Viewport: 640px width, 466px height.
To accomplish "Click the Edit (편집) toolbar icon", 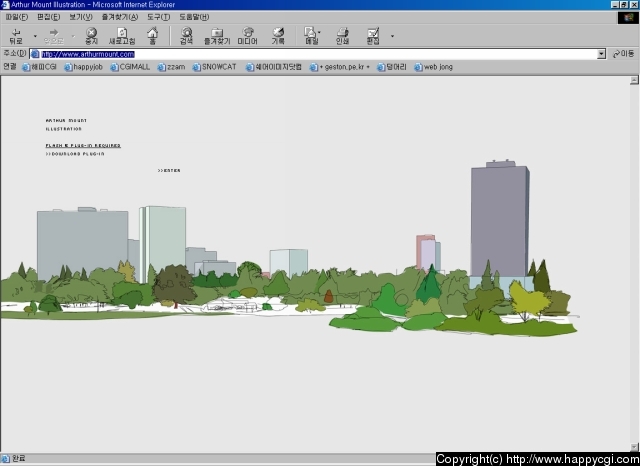I will click(x=373, y=36).
